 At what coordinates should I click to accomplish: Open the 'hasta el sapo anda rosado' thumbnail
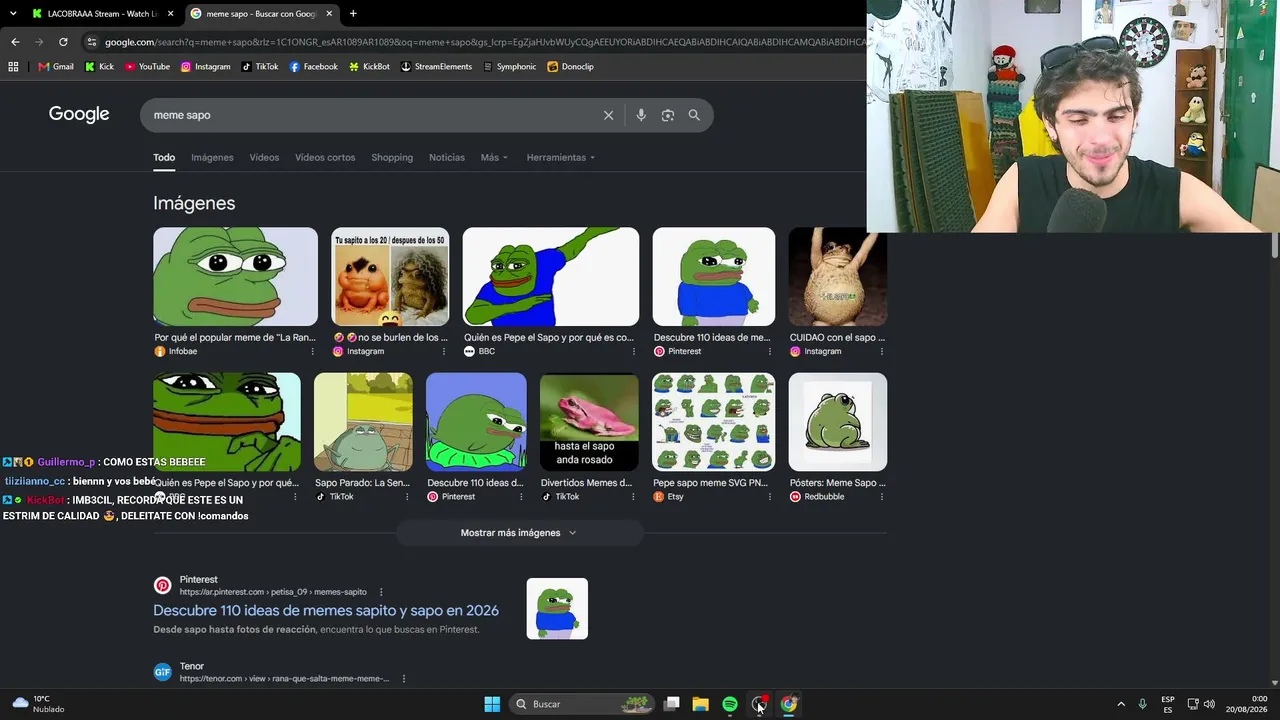click(x=589, y=422)
